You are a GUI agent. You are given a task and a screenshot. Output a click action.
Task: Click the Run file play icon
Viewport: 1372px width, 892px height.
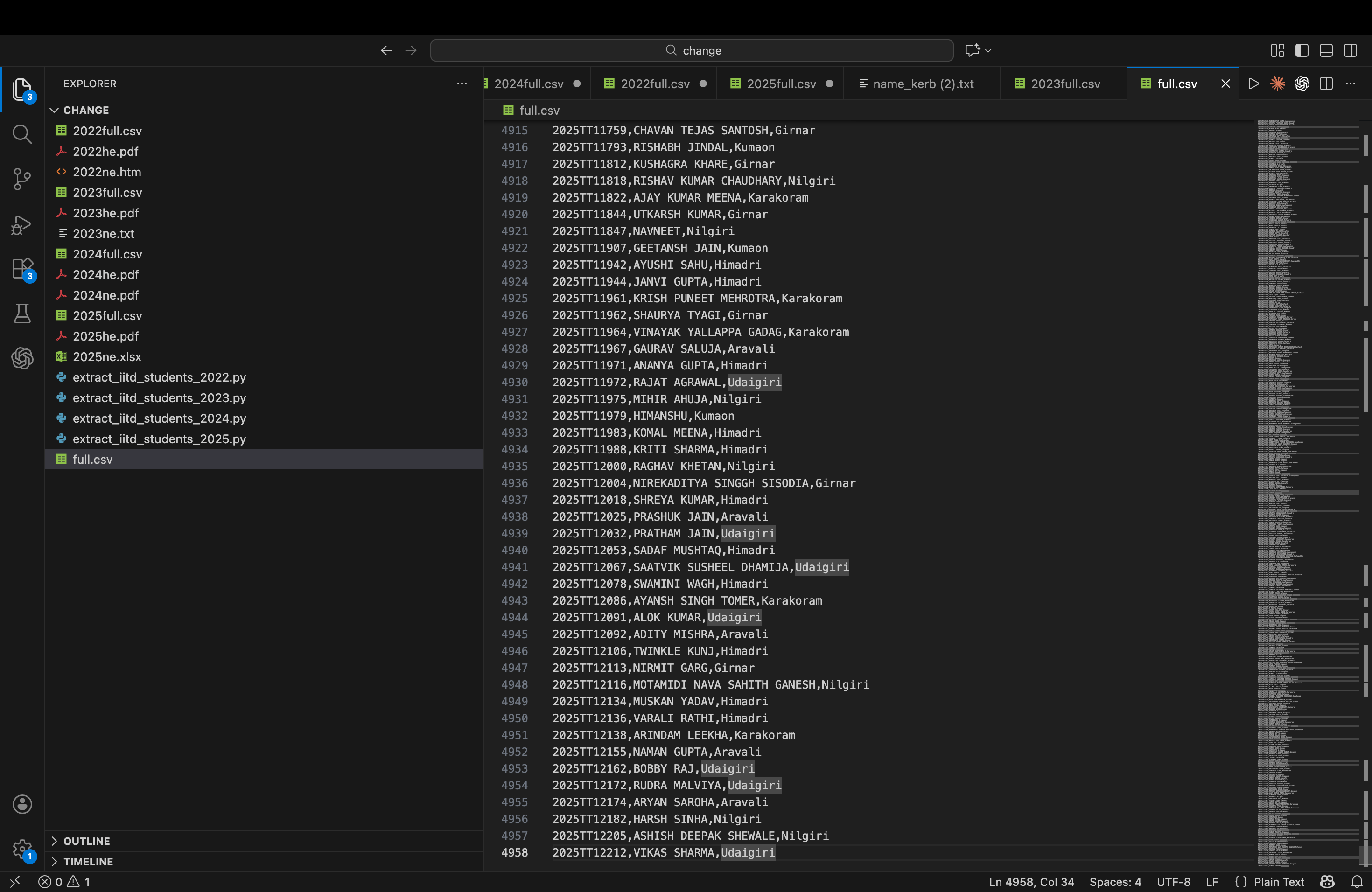(1253, 84)
